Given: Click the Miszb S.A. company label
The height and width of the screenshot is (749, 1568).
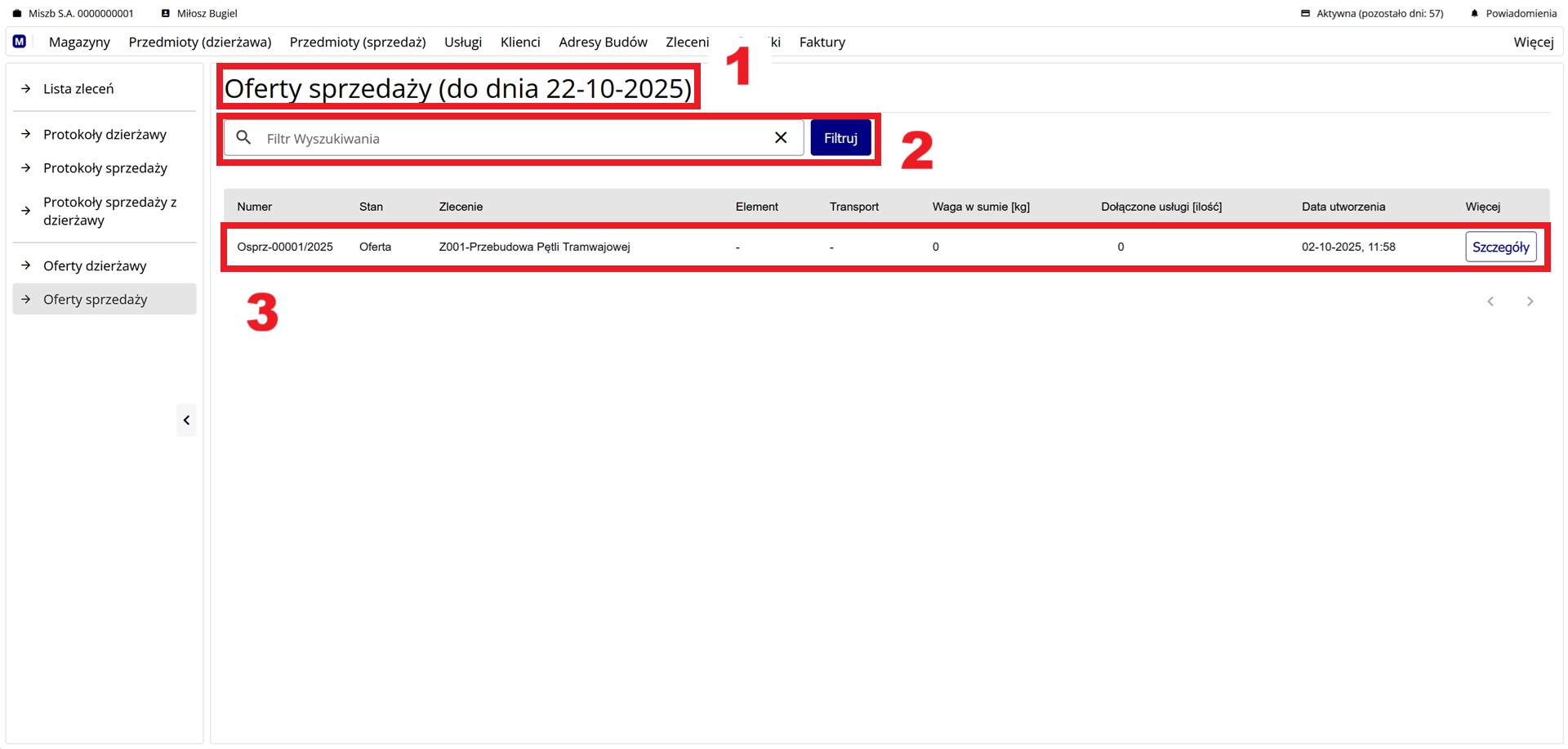Looking at the screenshot, I should click(x=73, y=13).
